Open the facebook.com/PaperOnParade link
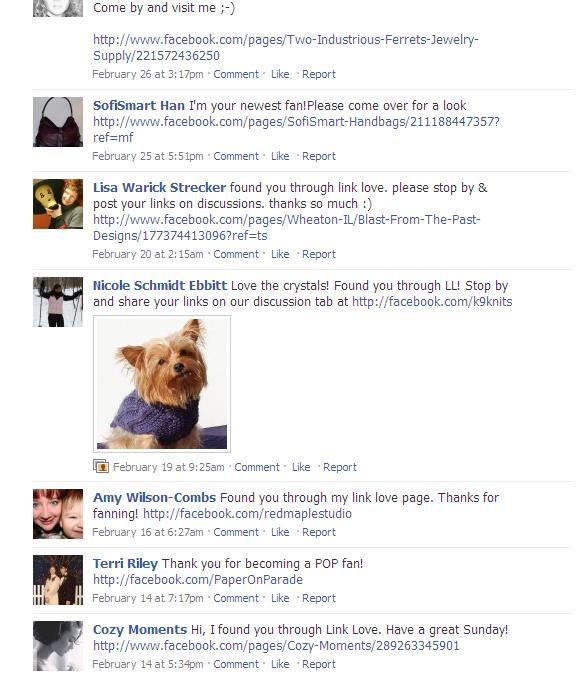 (x=198, y=579)
